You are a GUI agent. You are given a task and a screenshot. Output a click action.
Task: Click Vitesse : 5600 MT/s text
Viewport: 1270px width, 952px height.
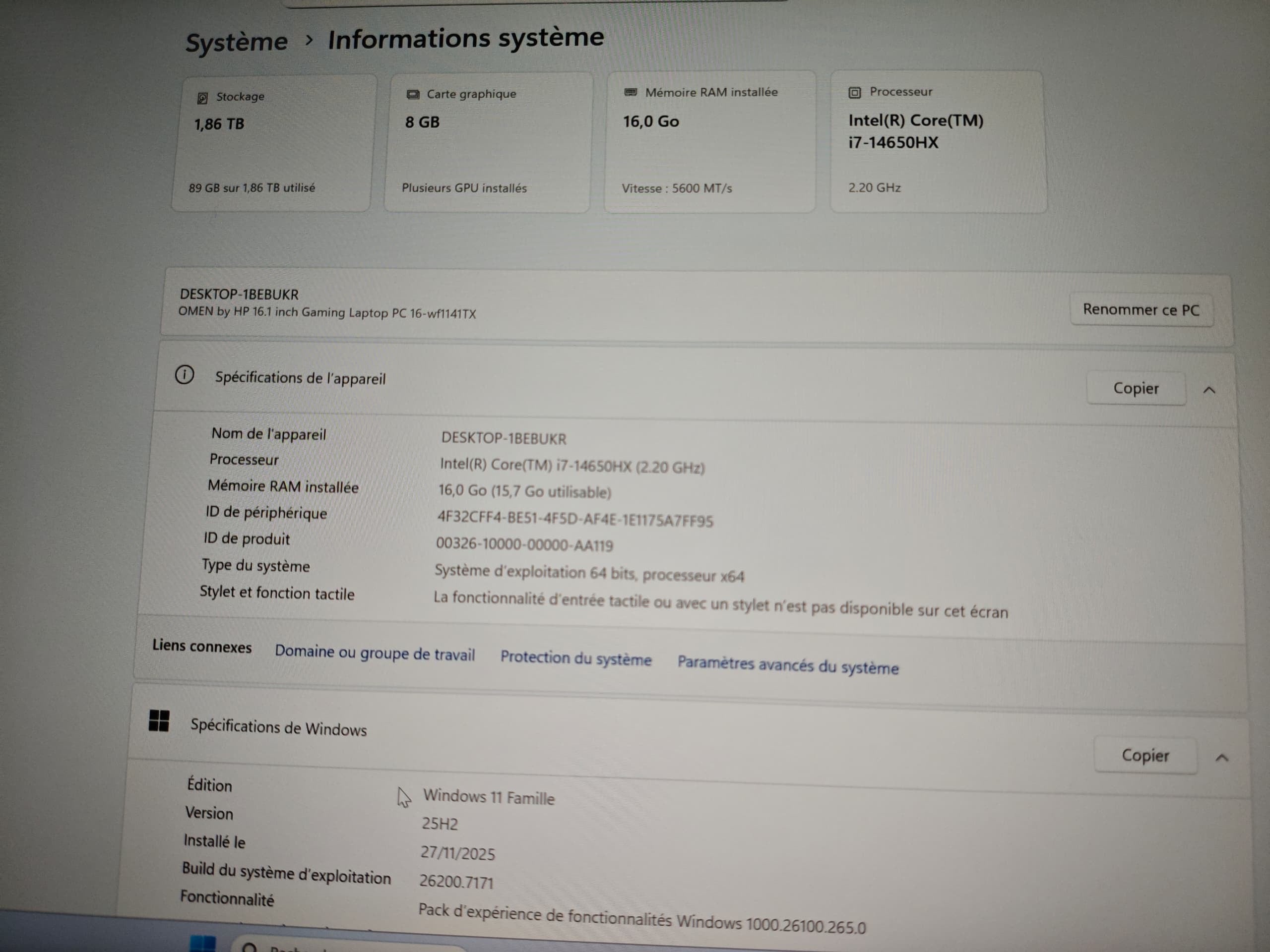(x=677, y=188)
